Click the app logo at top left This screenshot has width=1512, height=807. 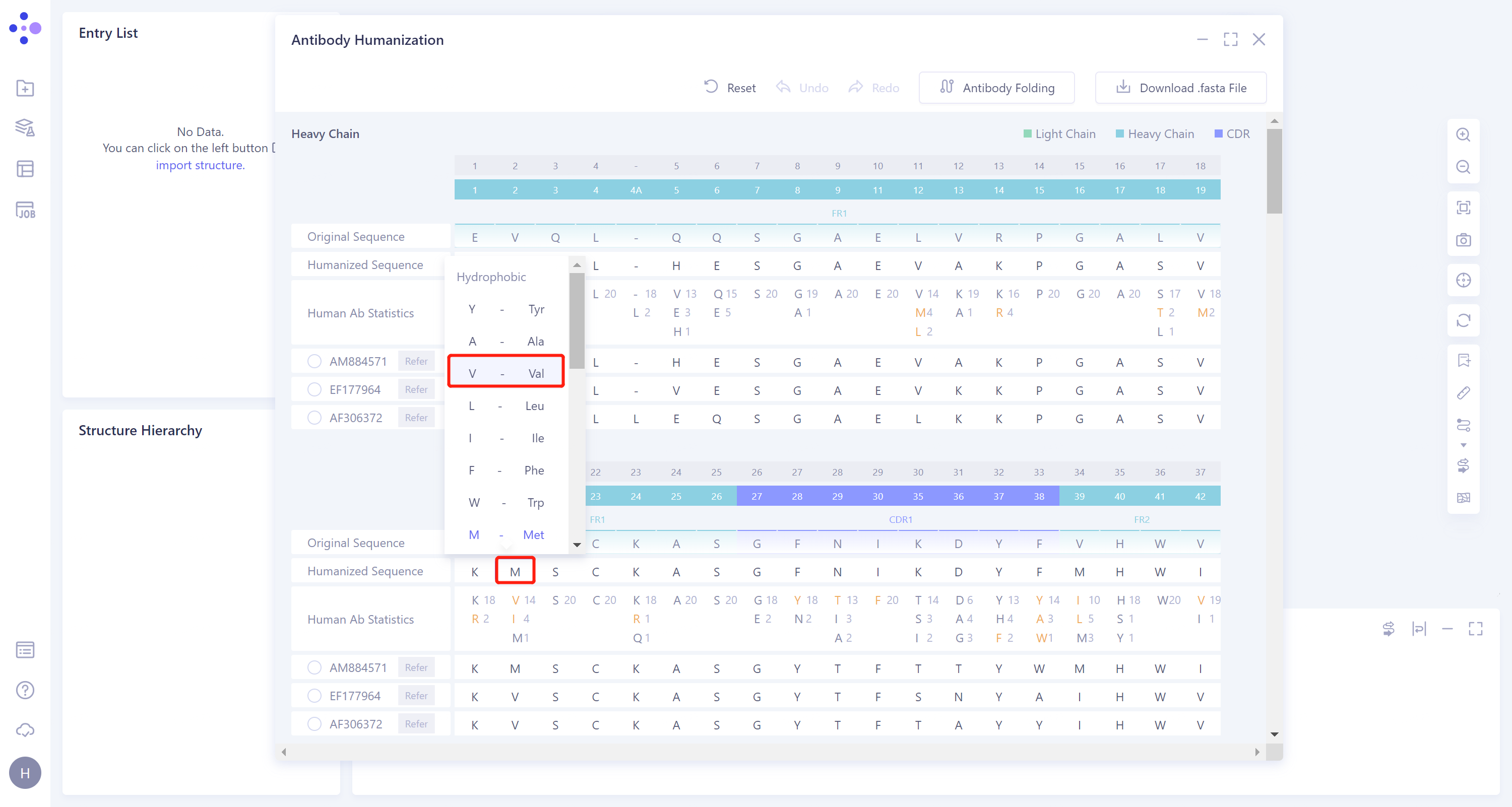pyautogui.click(x=25, y=28)
